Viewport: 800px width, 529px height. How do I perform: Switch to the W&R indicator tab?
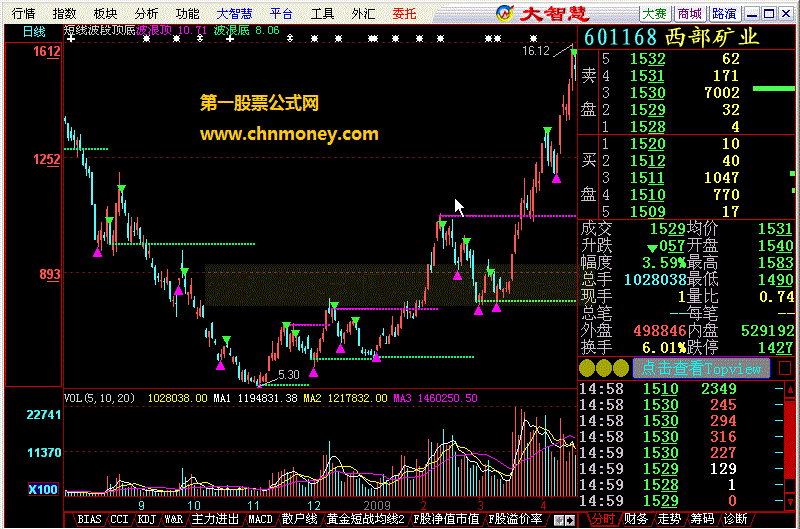173,519
